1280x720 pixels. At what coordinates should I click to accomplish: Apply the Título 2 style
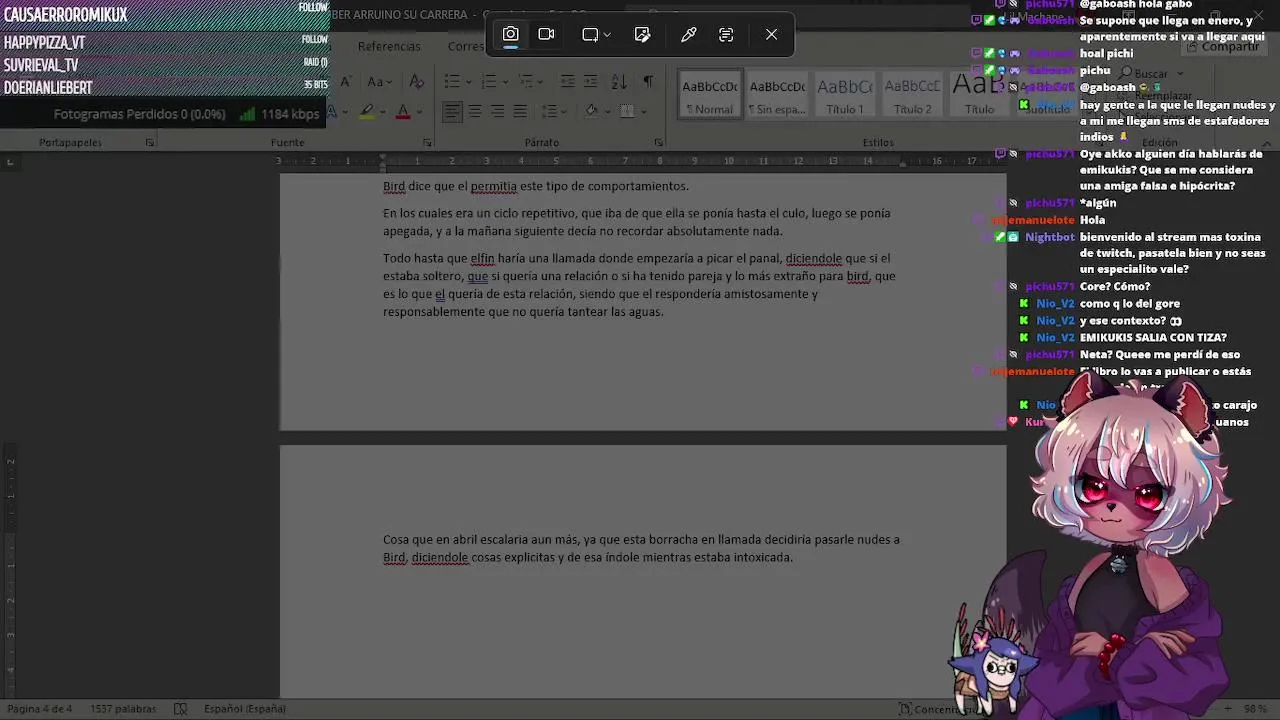coord(912,95)
